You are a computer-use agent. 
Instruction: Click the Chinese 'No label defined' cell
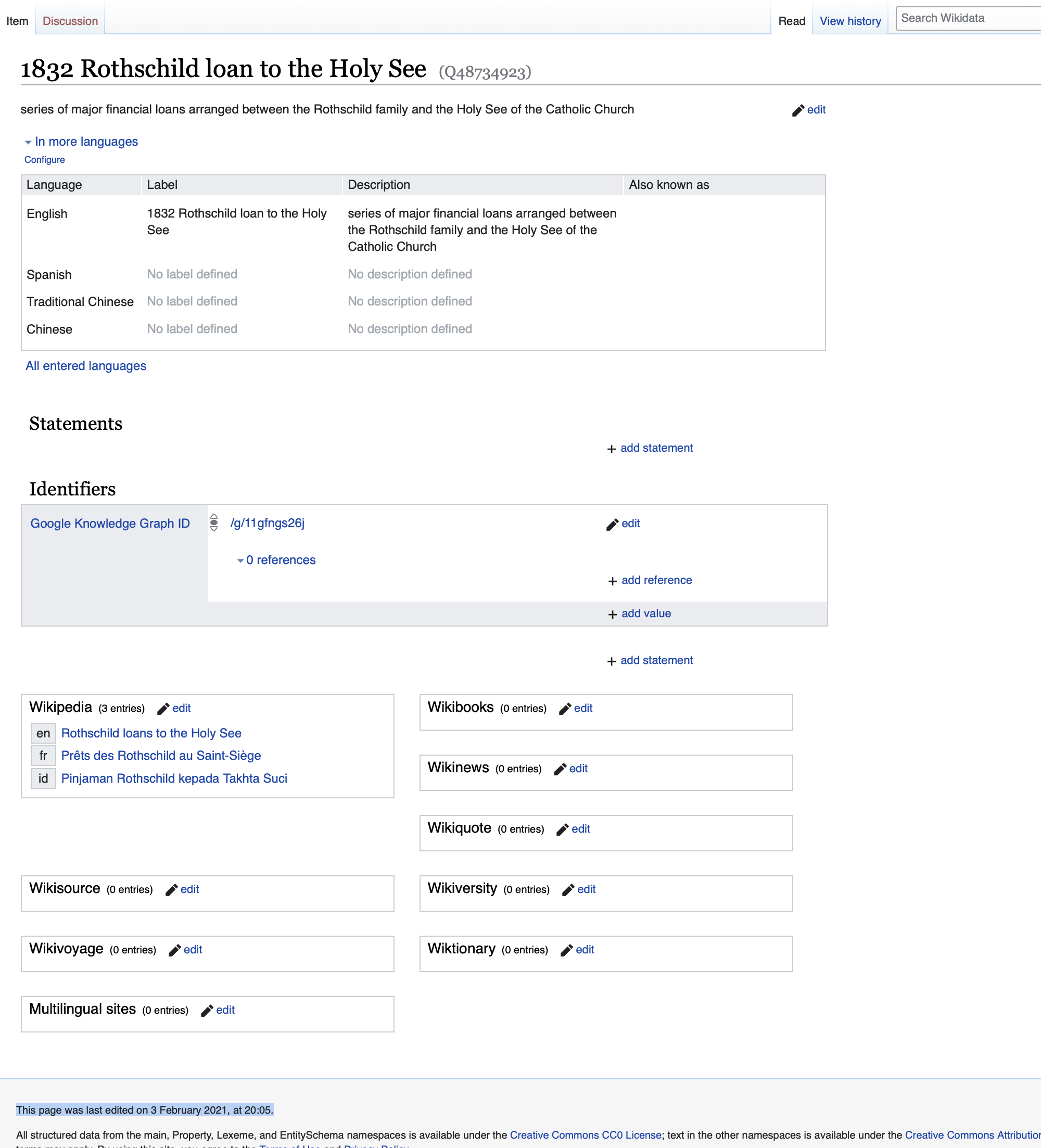pyautogui.click(x=193, y=329)
